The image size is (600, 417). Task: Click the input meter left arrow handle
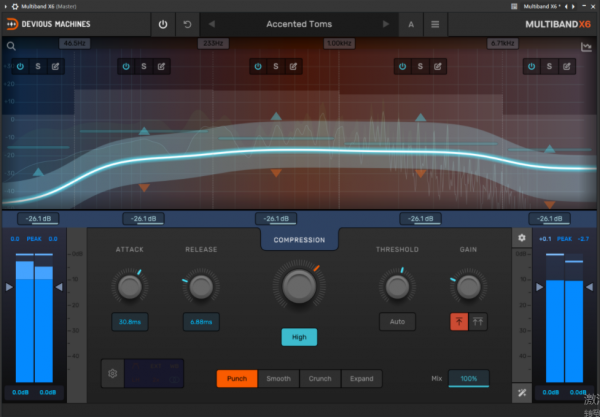9,287
